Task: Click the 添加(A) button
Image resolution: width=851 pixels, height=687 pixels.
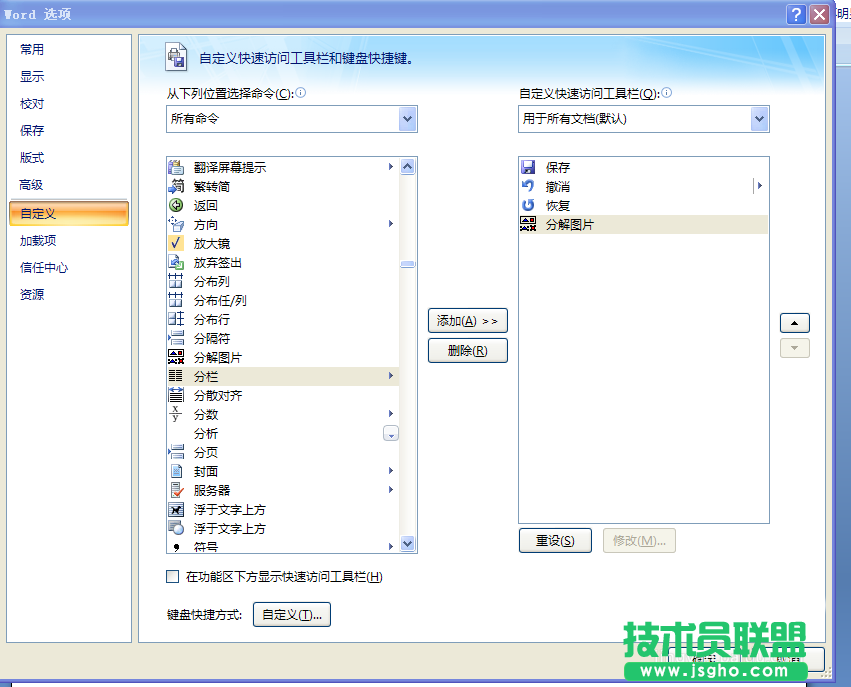Action: pos(466,320)
